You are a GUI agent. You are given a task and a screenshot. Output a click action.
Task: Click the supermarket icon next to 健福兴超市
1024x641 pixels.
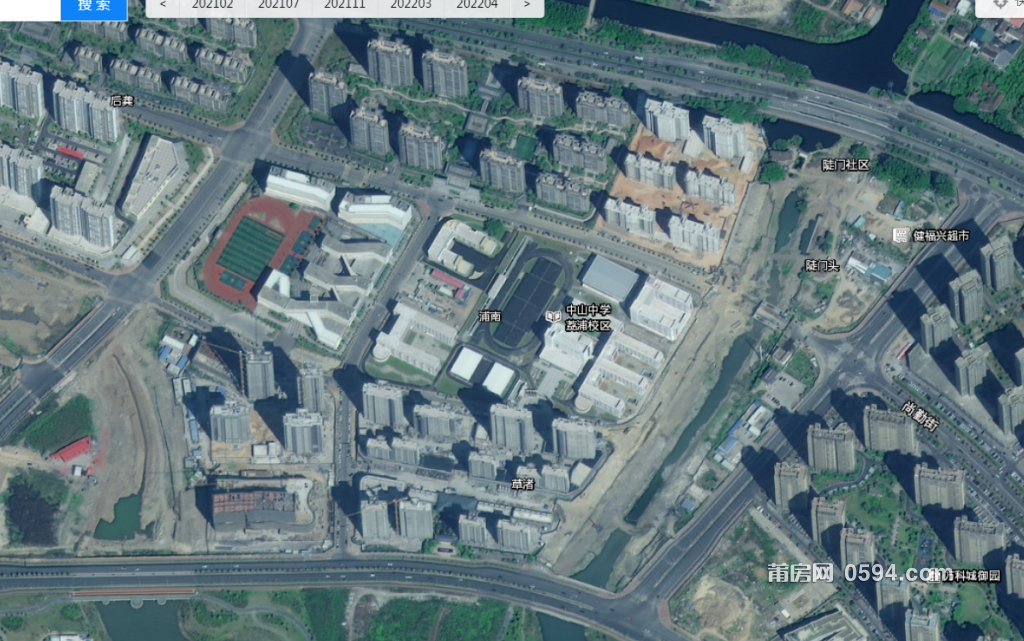click(901, 236)
